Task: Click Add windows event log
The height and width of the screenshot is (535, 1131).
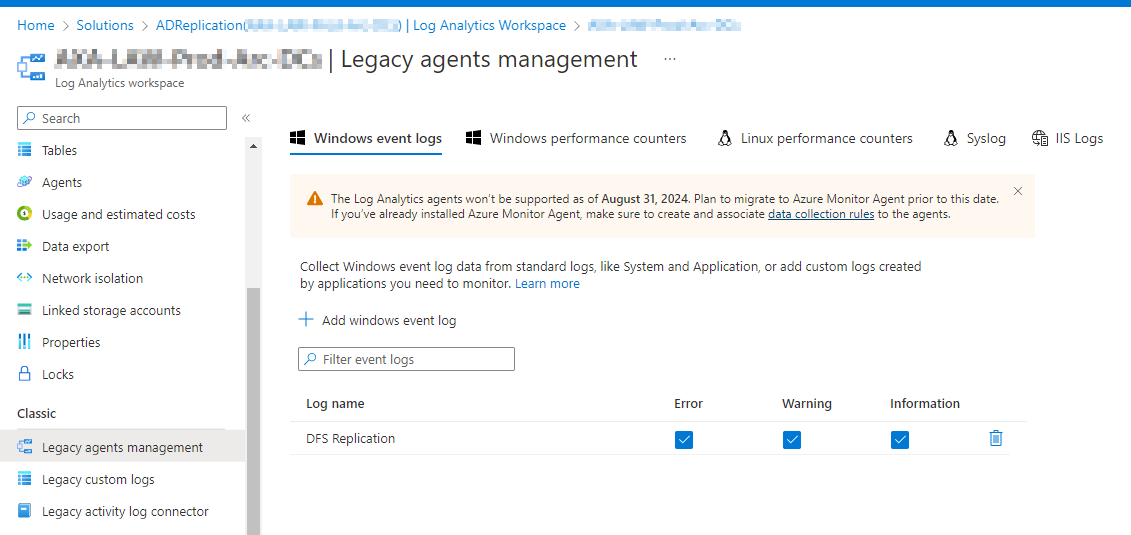Action: coord(378,320)
